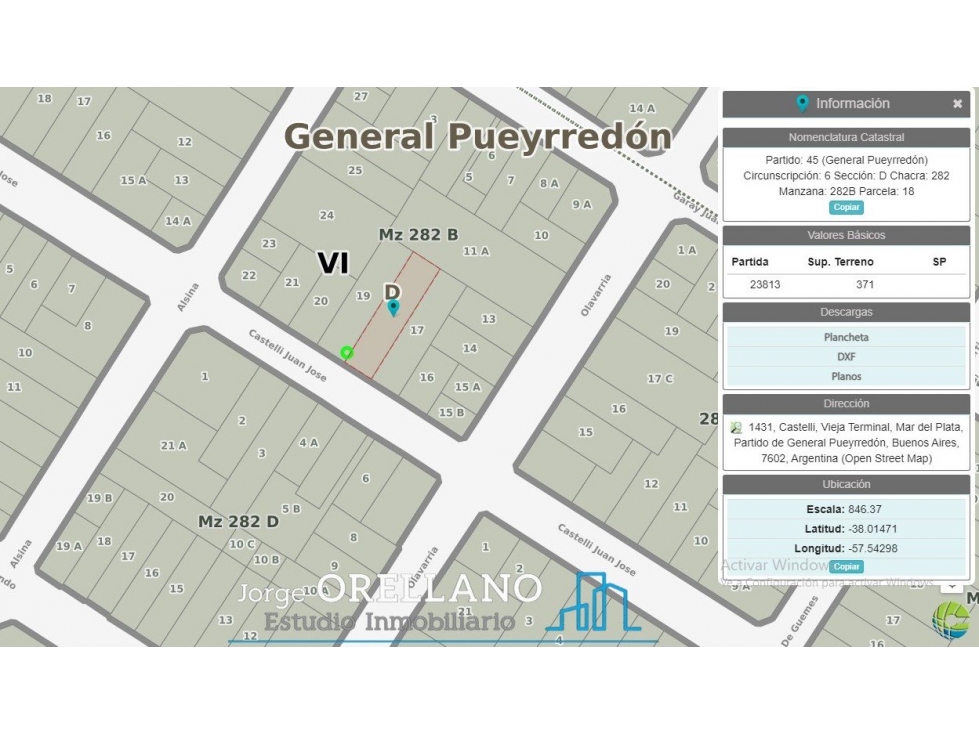Click parcel 24 in Mz 282 B
Viewport: 979px width, 734px height.
[327, 215]
